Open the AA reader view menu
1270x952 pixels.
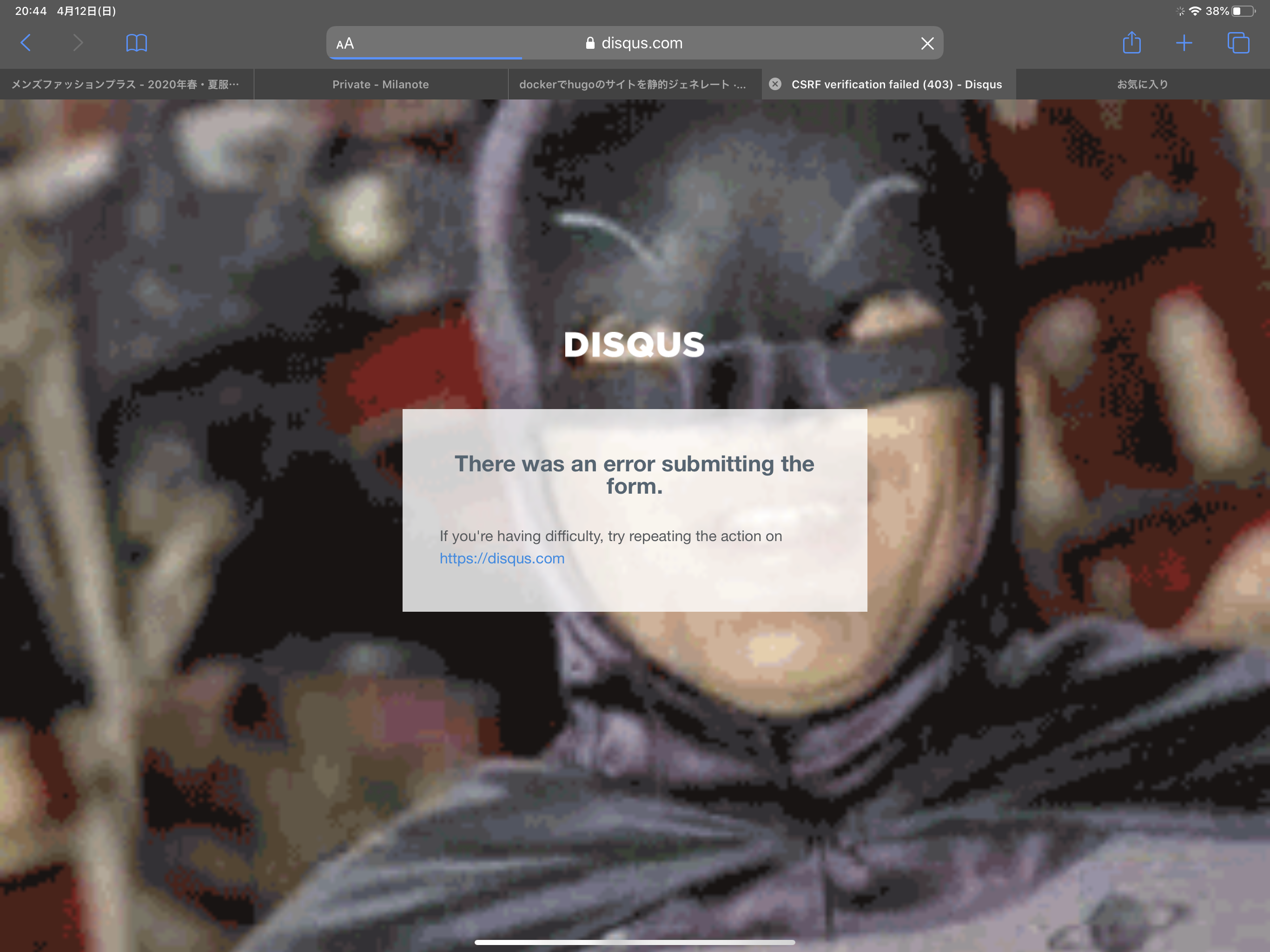(x=345, y=44)
